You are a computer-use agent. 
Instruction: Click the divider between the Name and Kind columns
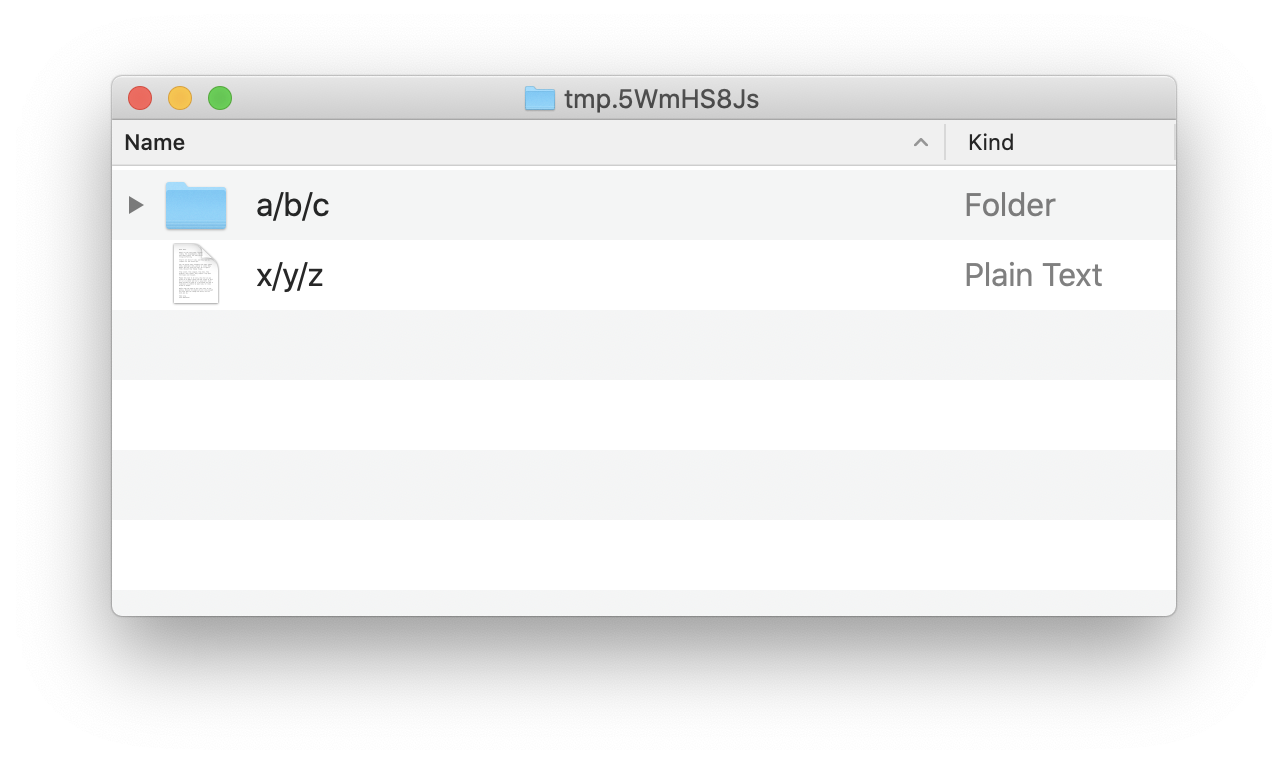click(945, 142)
